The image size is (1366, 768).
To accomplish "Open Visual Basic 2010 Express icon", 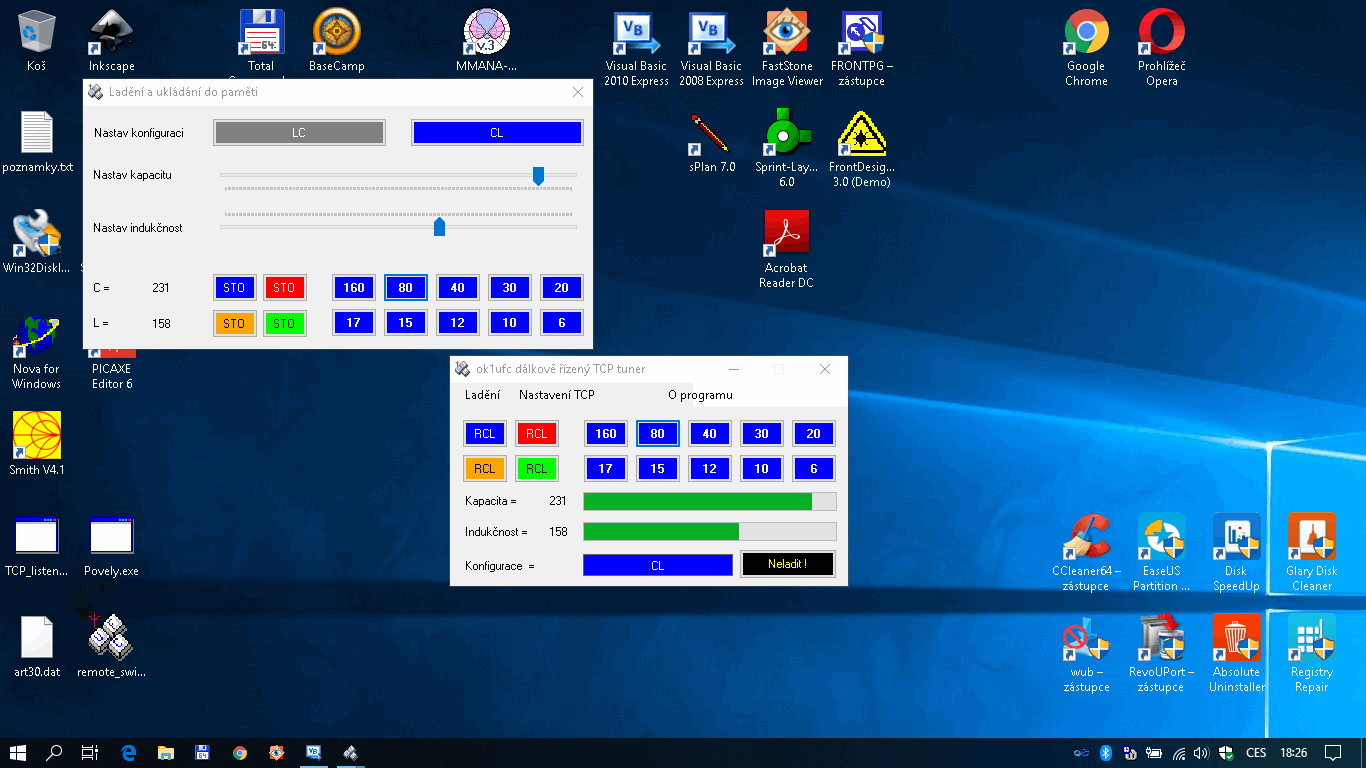I will pyautogui.click(x=636, y=33).
